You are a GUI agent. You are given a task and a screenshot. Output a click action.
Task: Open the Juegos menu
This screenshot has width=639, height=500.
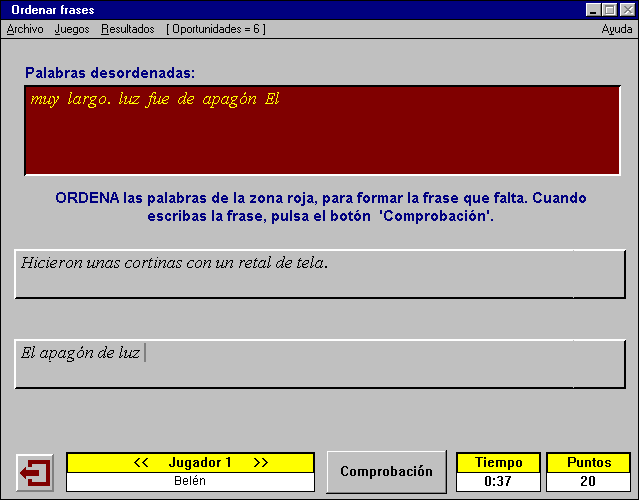tap(72, 29)
